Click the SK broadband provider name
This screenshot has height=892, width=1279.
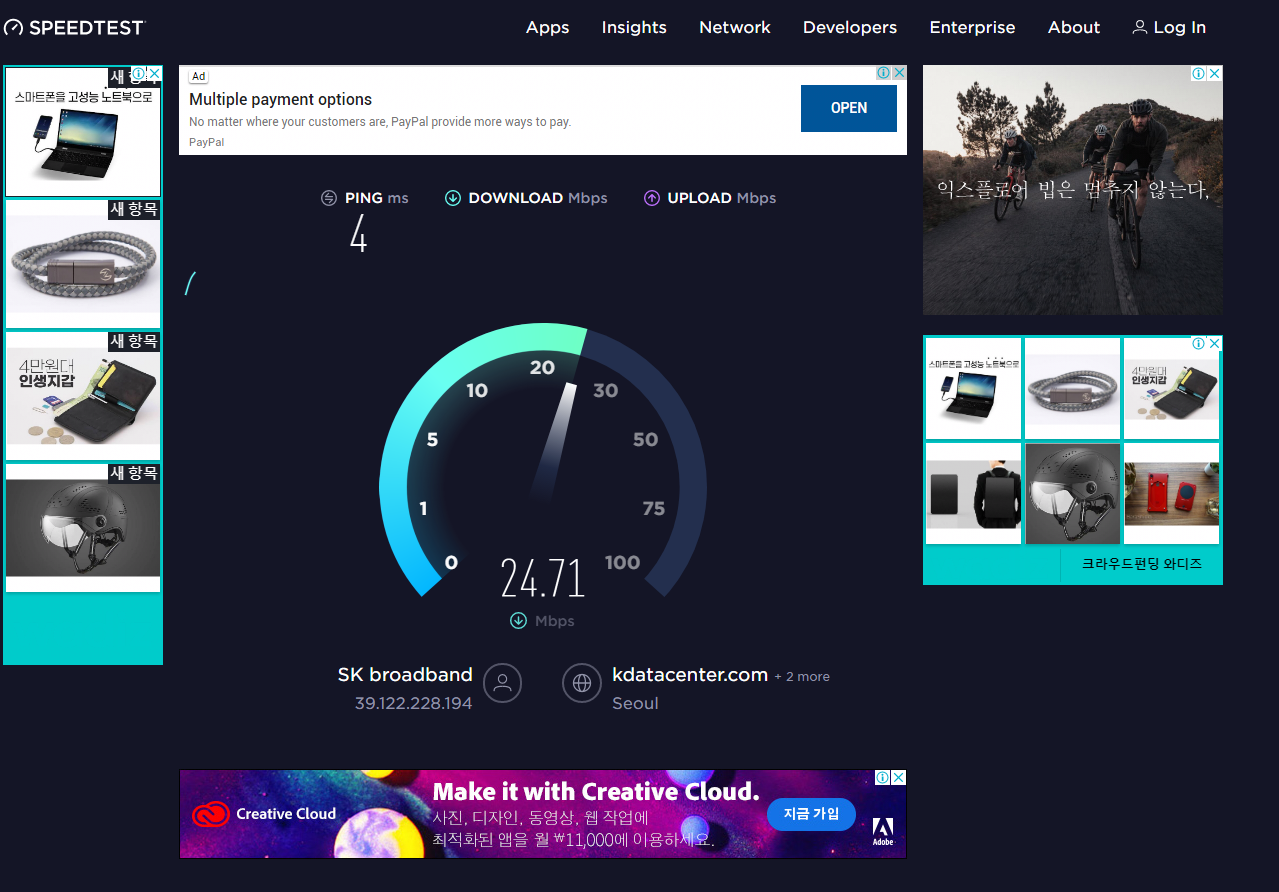click(405, 674)
